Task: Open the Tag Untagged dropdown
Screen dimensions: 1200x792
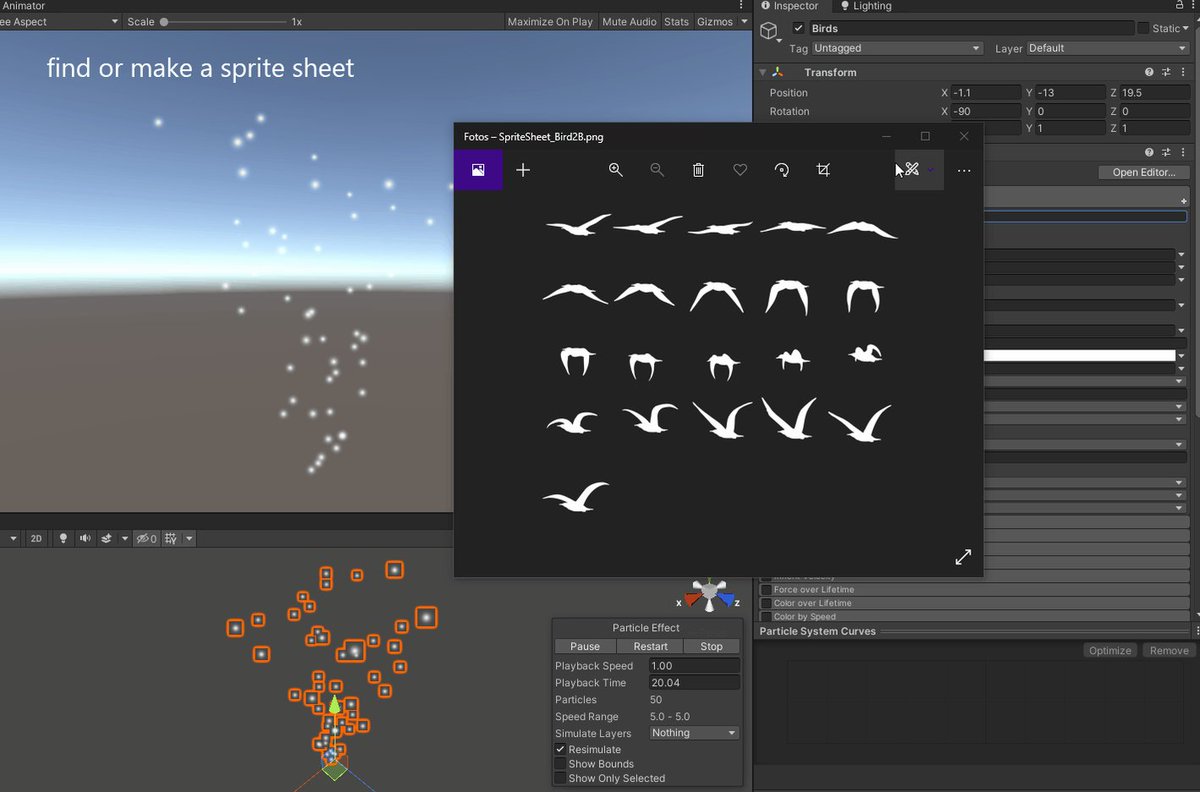Action: [x=897, y=48]
